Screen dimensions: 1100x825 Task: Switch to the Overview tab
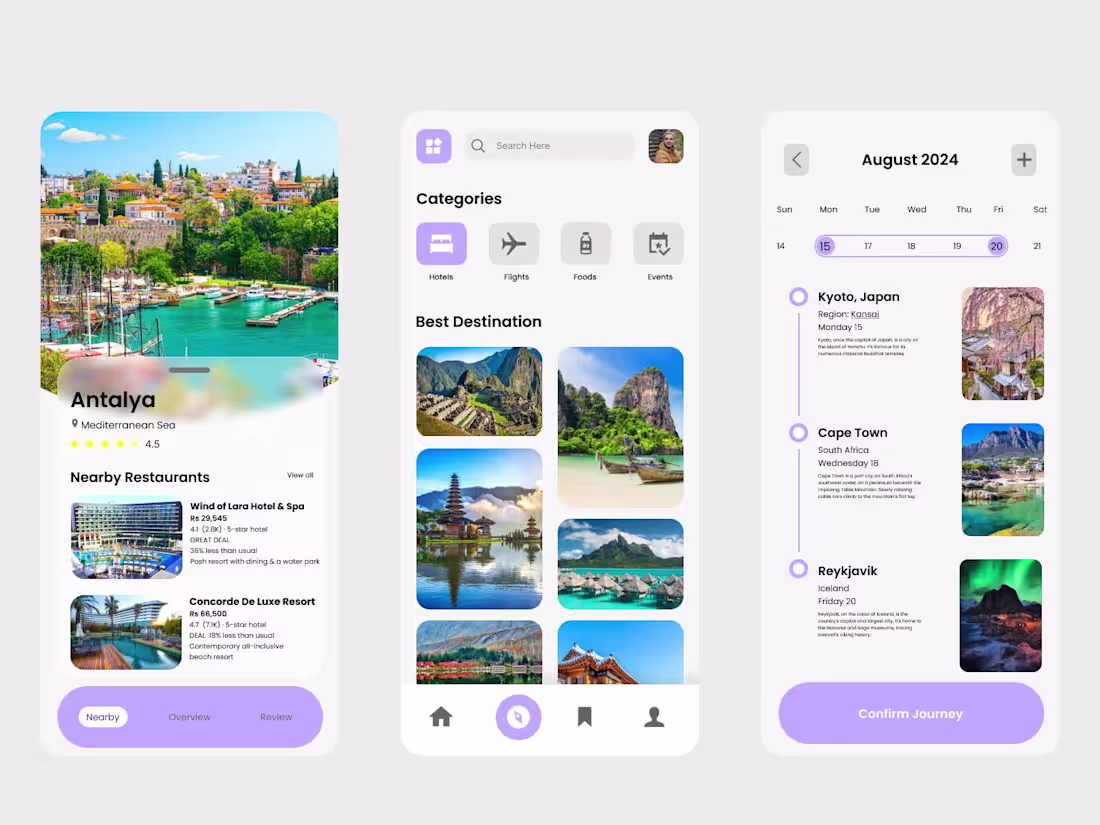click(189, 716)
